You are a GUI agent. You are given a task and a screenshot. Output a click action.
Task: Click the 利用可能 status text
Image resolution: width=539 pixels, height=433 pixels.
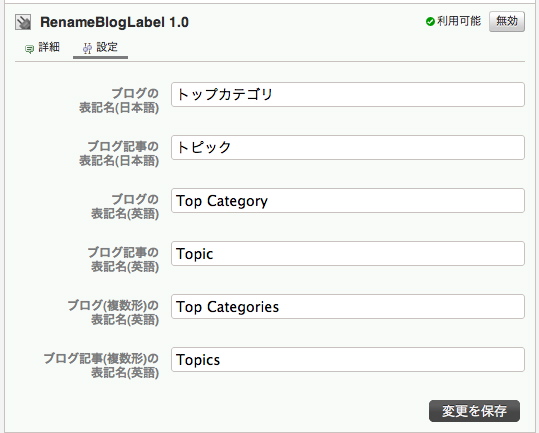click(459, 21)
